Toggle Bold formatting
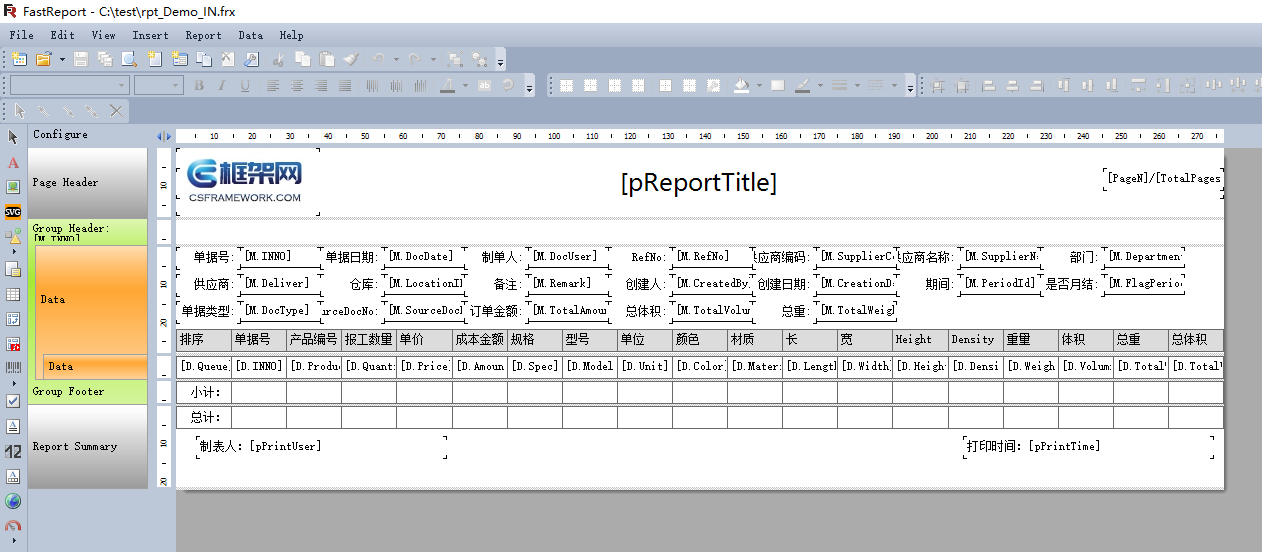 [199, 85]
